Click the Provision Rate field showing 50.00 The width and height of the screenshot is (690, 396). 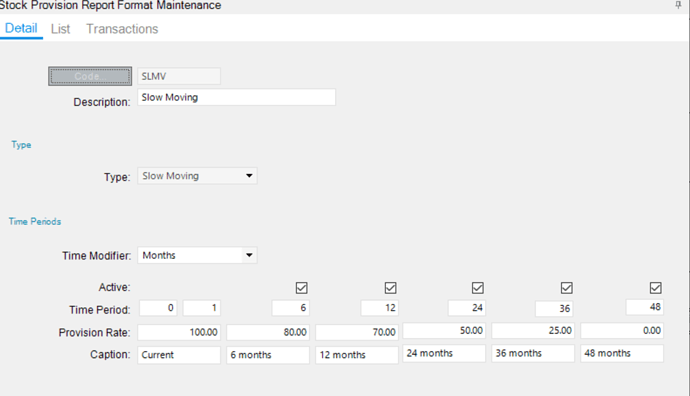pyautogui.click(x=444, y=330)
